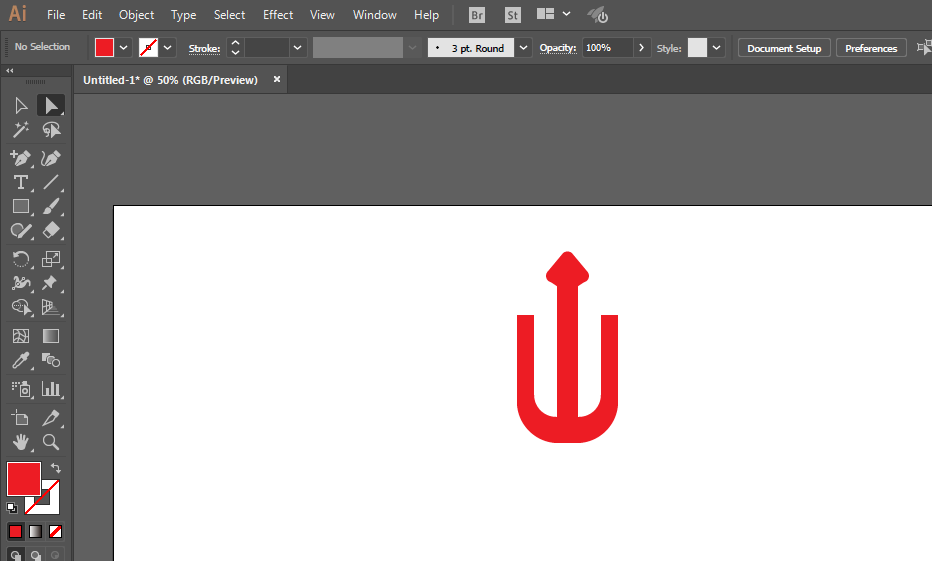Open the Type menu
932x561 pixels.
click(x=184, y=15)
